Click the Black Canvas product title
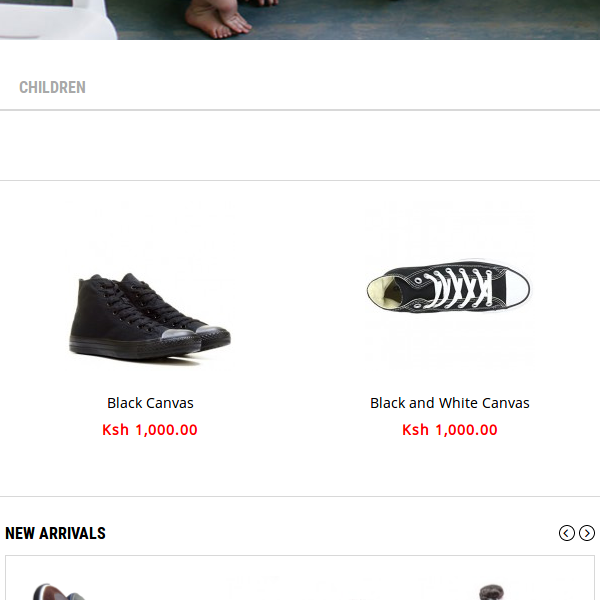The height and width of the screenshot is (600, 600). pyautogui.click(x=150, y=403)
